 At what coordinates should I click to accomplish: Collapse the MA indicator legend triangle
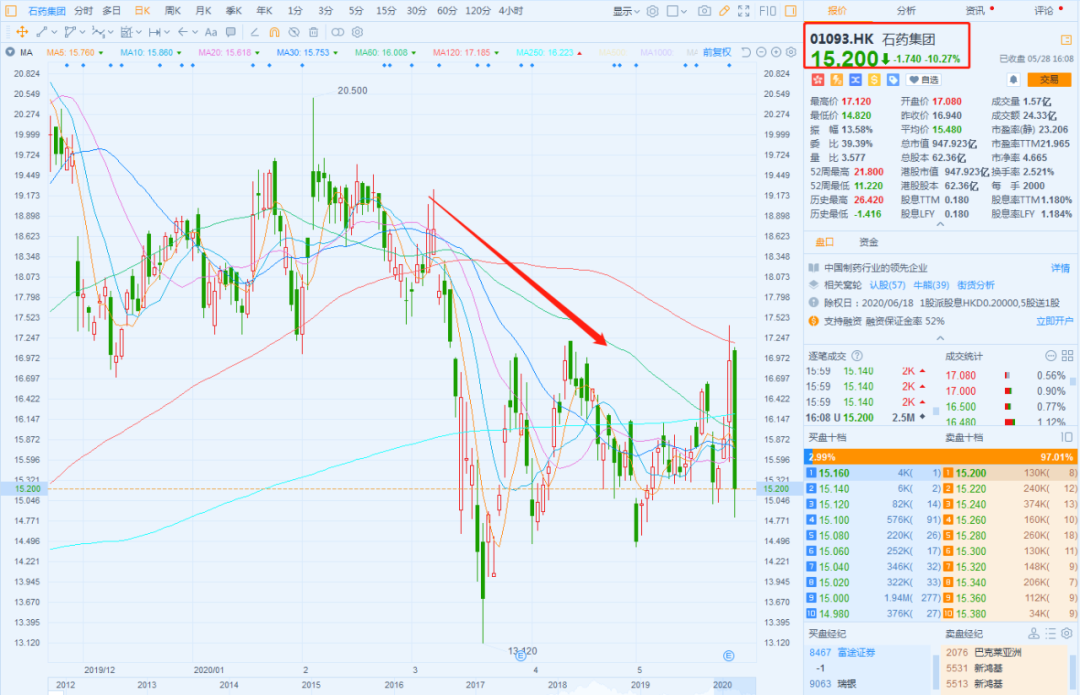click(10, 52)
